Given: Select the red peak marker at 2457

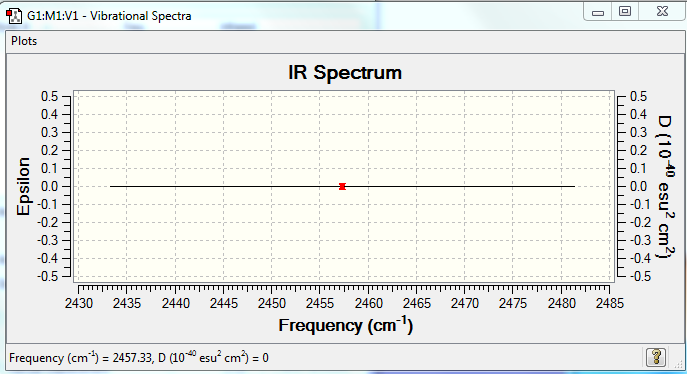Looking at the screenshot, I should point(342,187).
